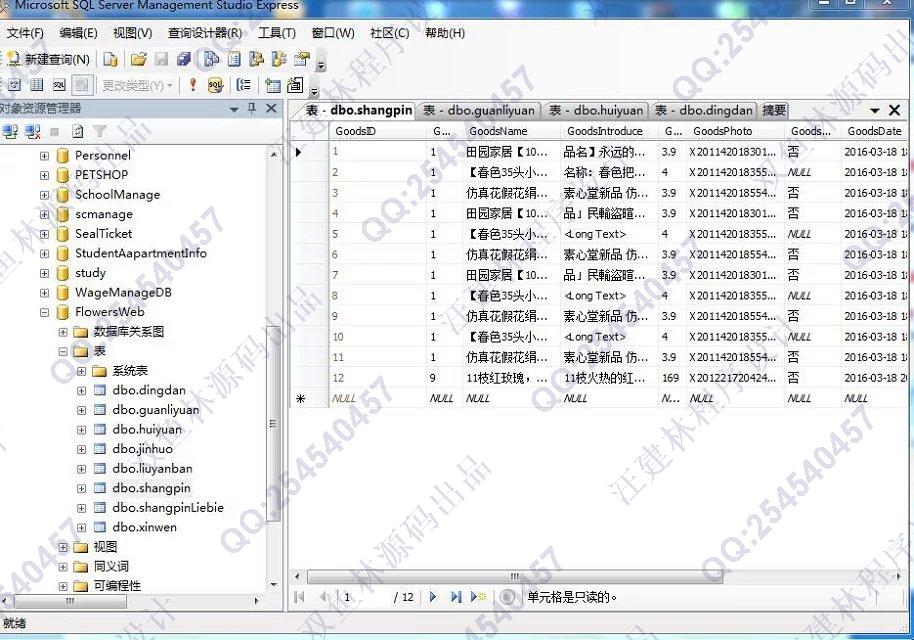Select the WageManageDB database
The image size is (914, 640).
click(x=123, y=292)
